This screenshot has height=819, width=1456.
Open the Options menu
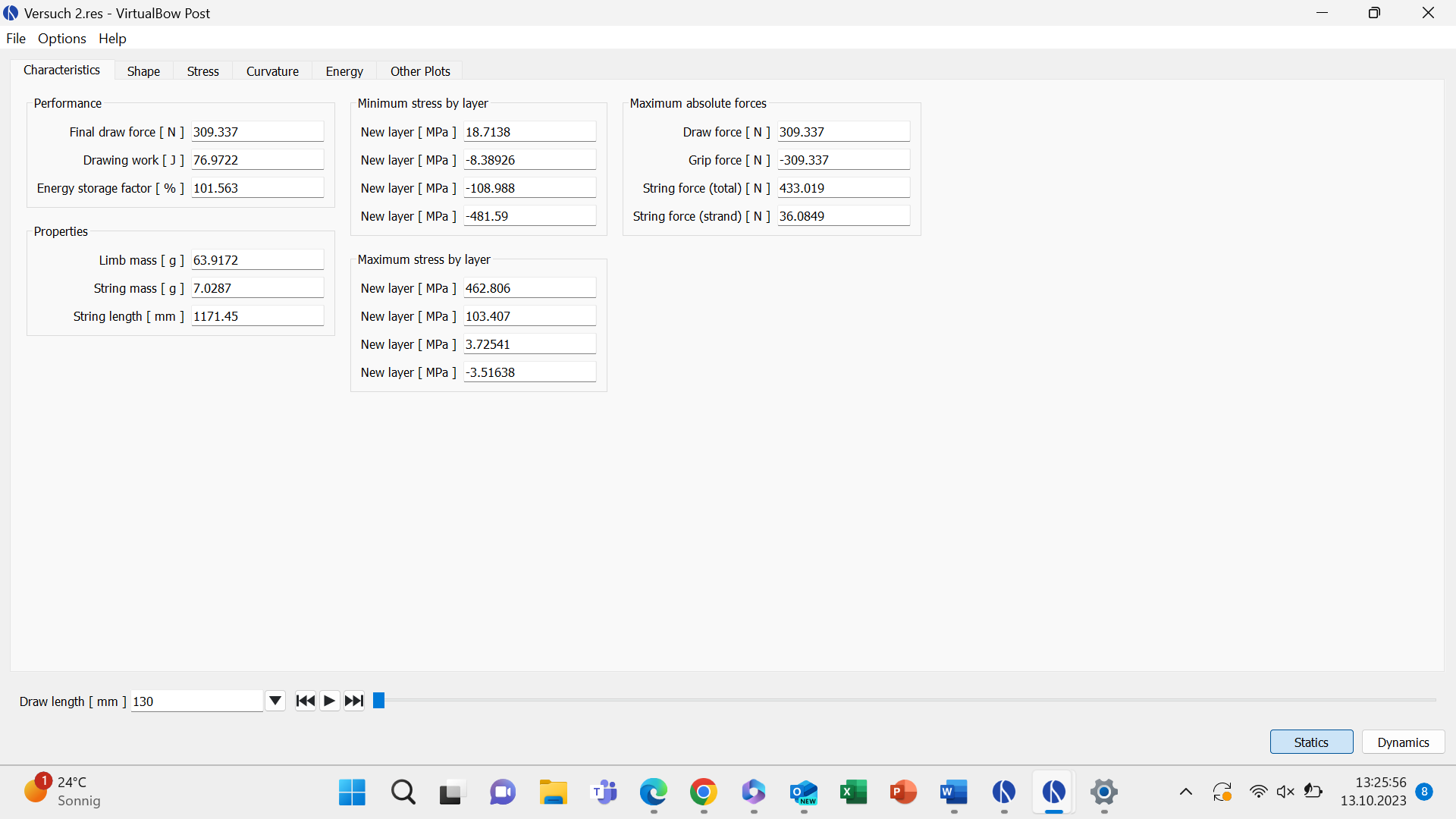coord(62,39)
